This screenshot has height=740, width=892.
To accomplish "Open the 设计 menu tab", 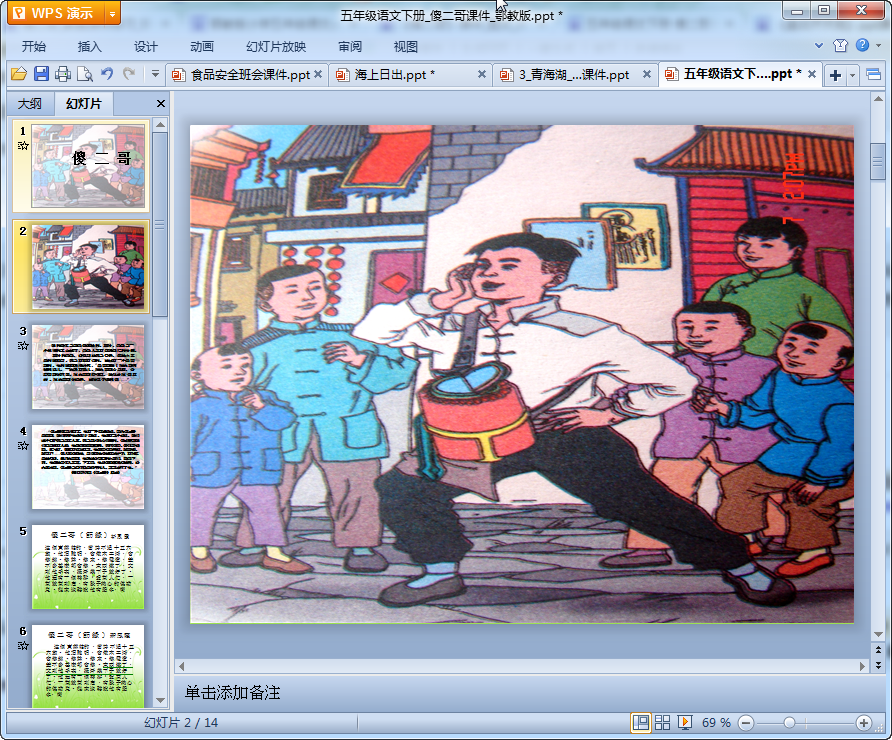I will click(x=146, y=47).
